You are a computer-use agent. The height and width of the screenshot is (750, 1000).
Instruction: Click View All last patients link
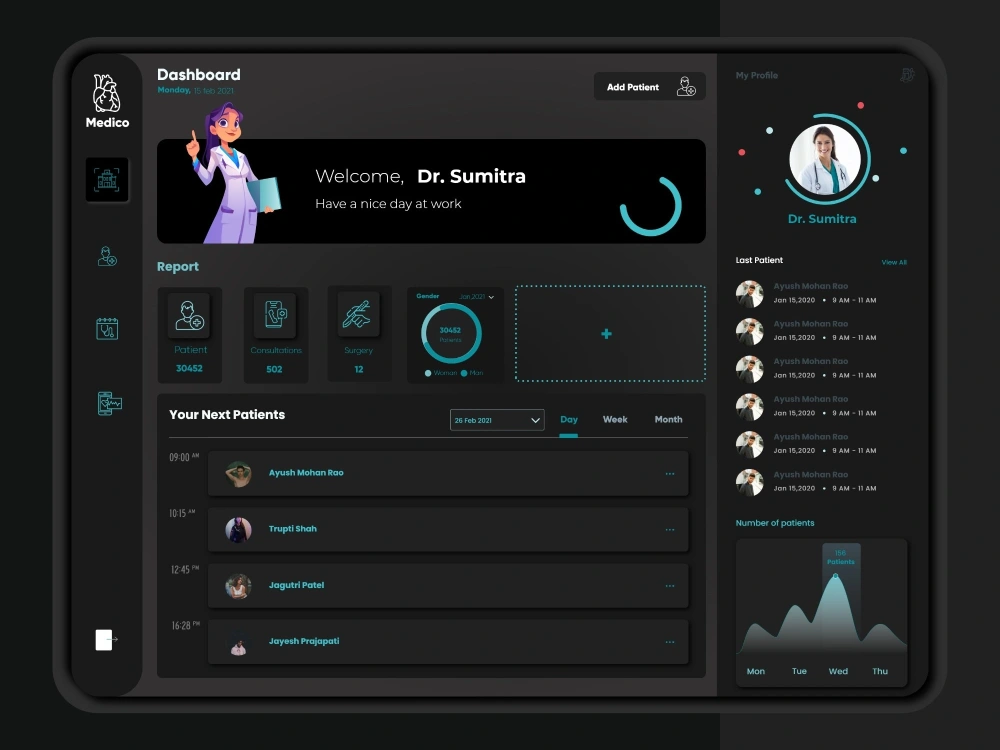point(894,262)
